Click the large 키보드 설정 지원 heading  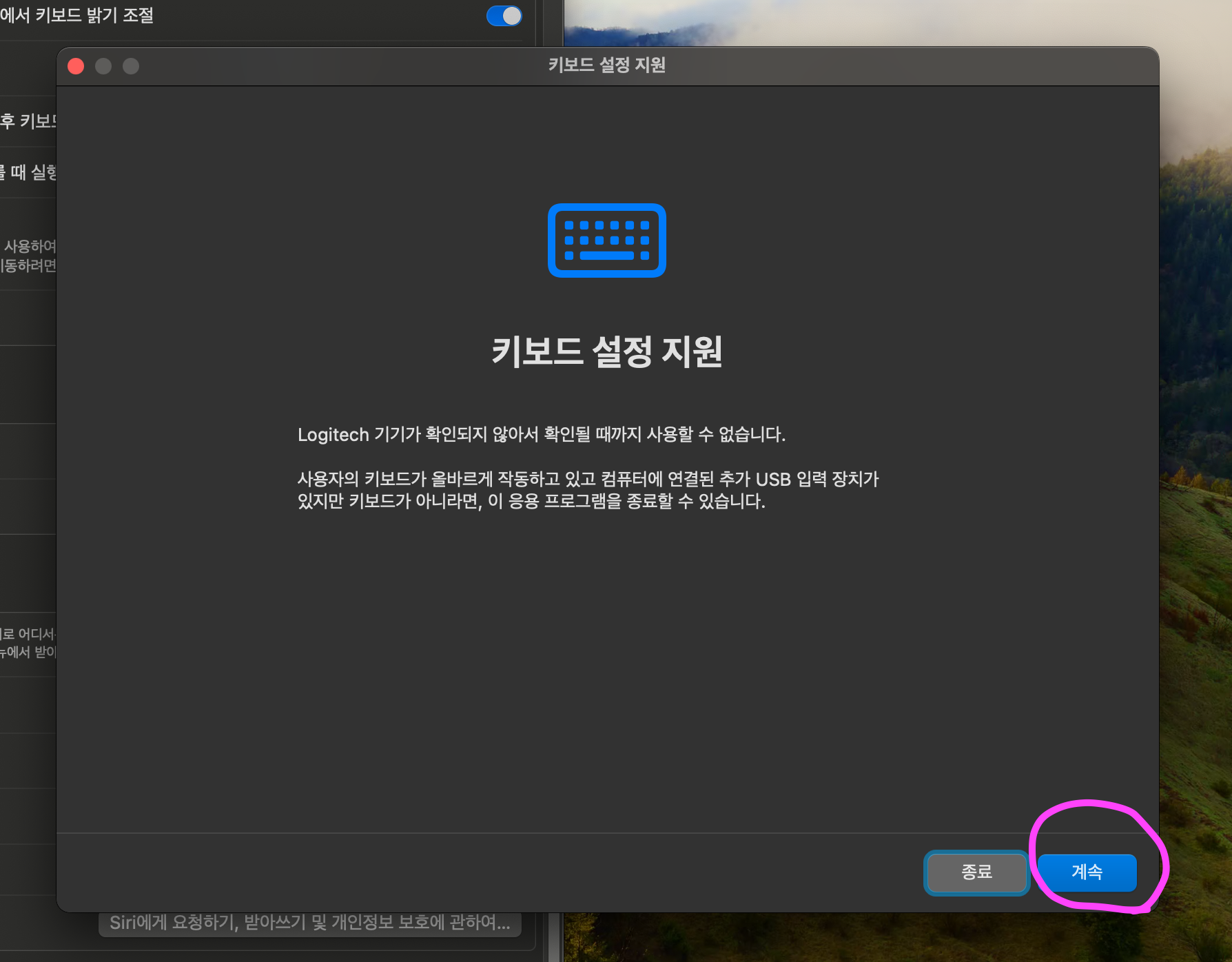pos(606,351)
